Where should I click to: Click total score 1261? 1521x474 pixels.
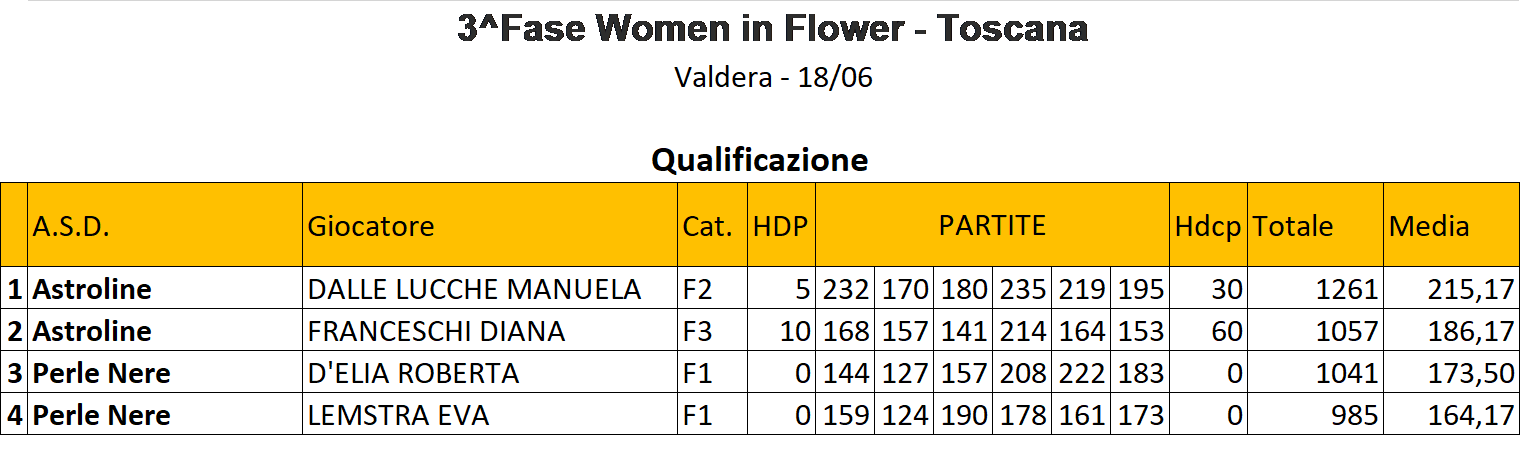[x=1316, y=289]
